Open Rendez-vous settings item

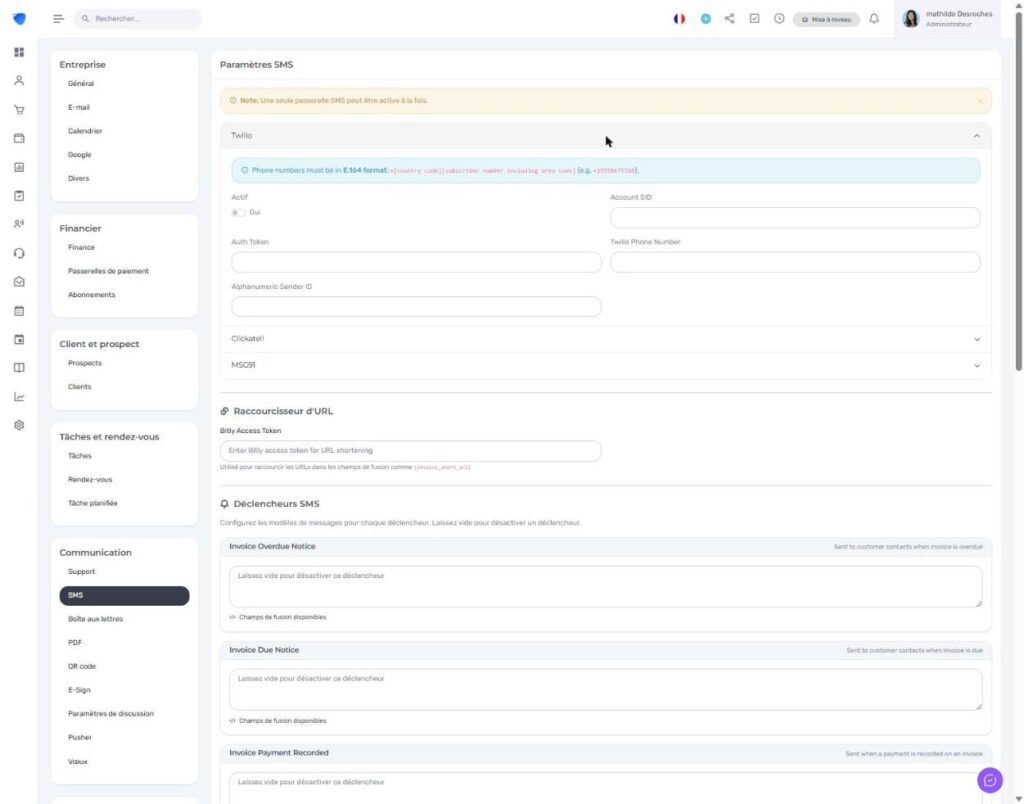pyautogui.click(x=90, y=479)
